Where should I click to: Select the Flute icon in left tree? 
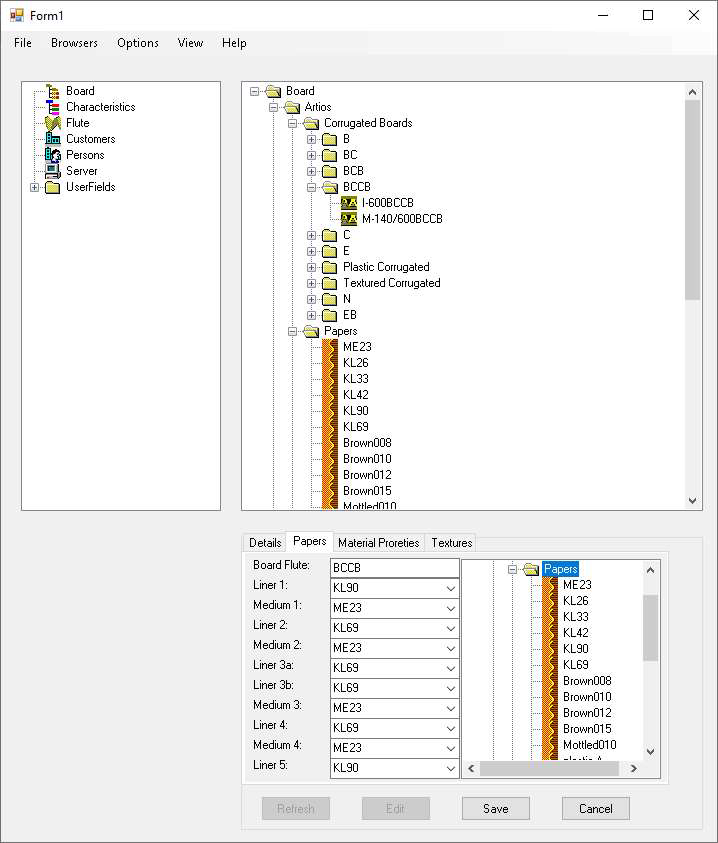53,123
